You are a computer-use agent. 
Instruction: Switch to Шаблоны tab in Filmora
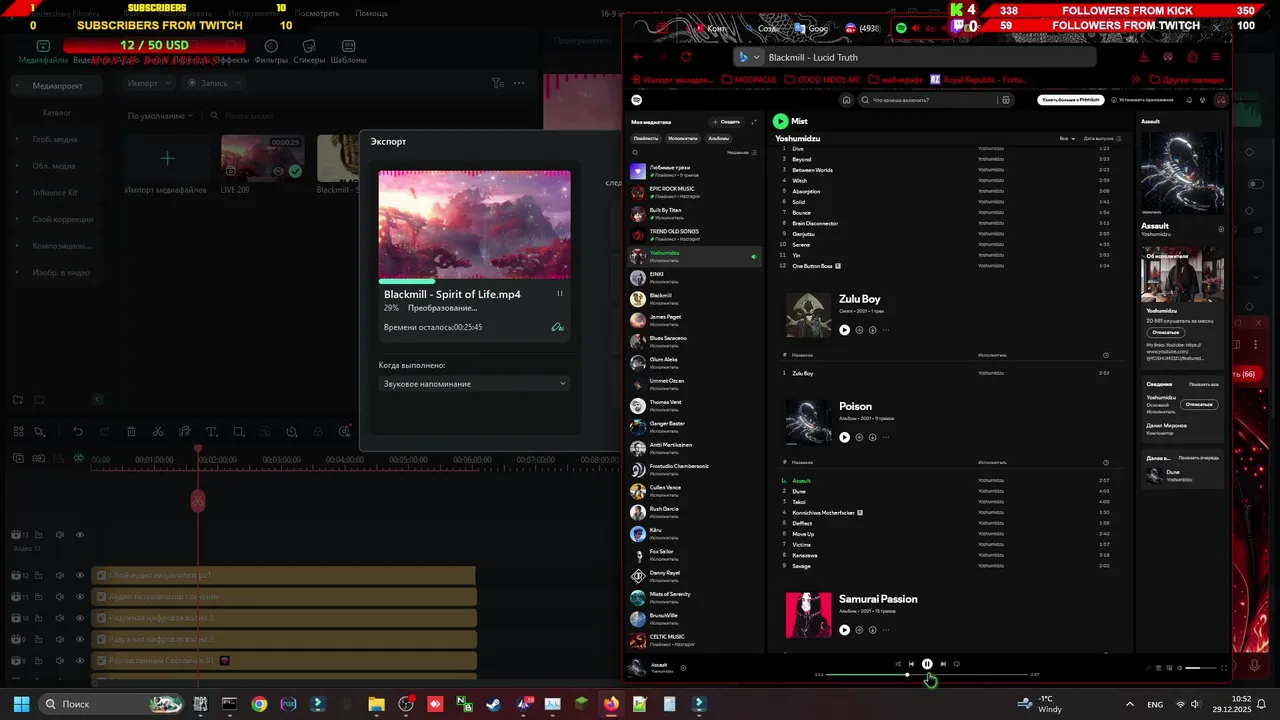[348, 52]
